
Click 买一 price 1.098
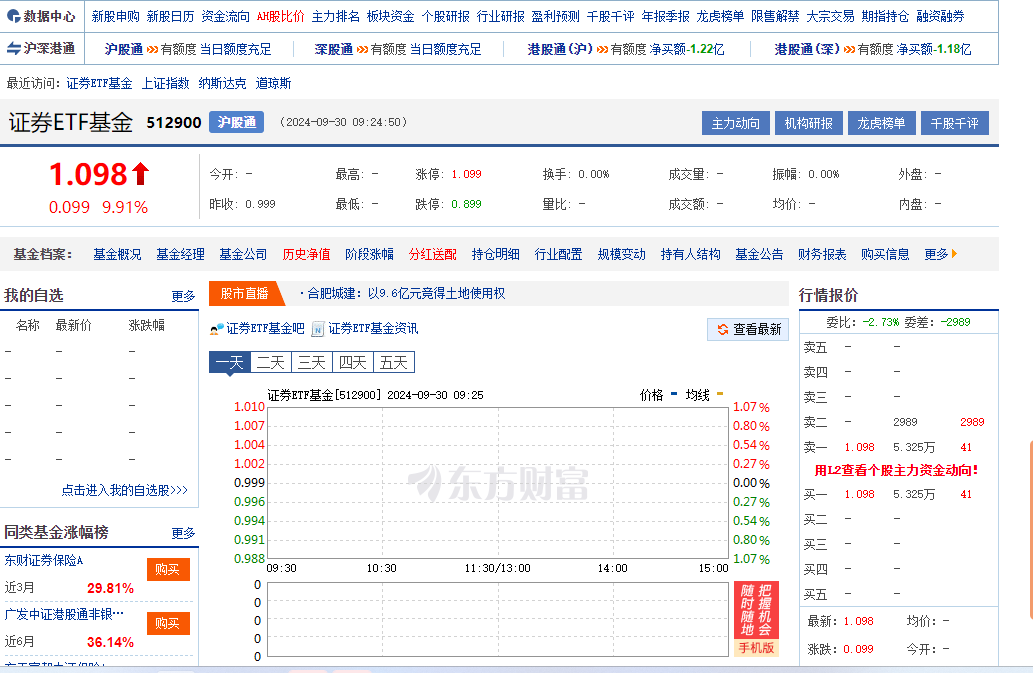click(860, 494)
